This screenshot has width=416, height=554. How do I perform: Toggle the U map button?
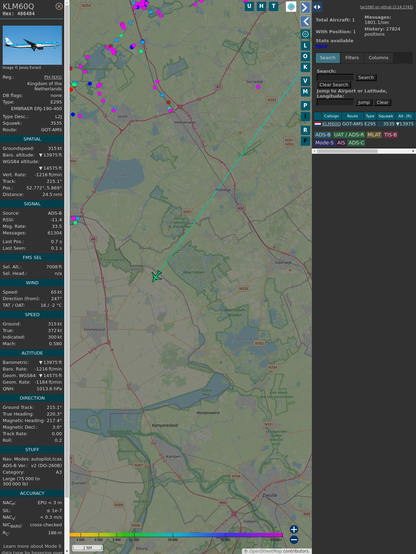click(x=249, y=6)
